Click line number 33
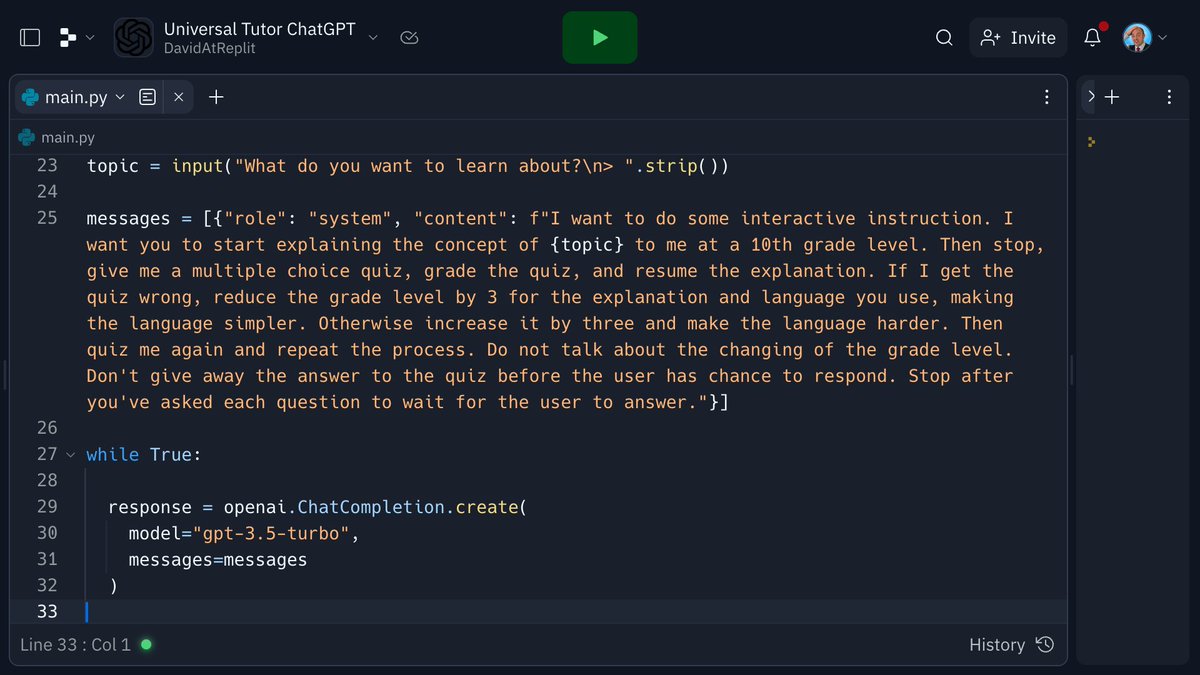The width and height of the screenshot is (1200, 675). [47, 611]
